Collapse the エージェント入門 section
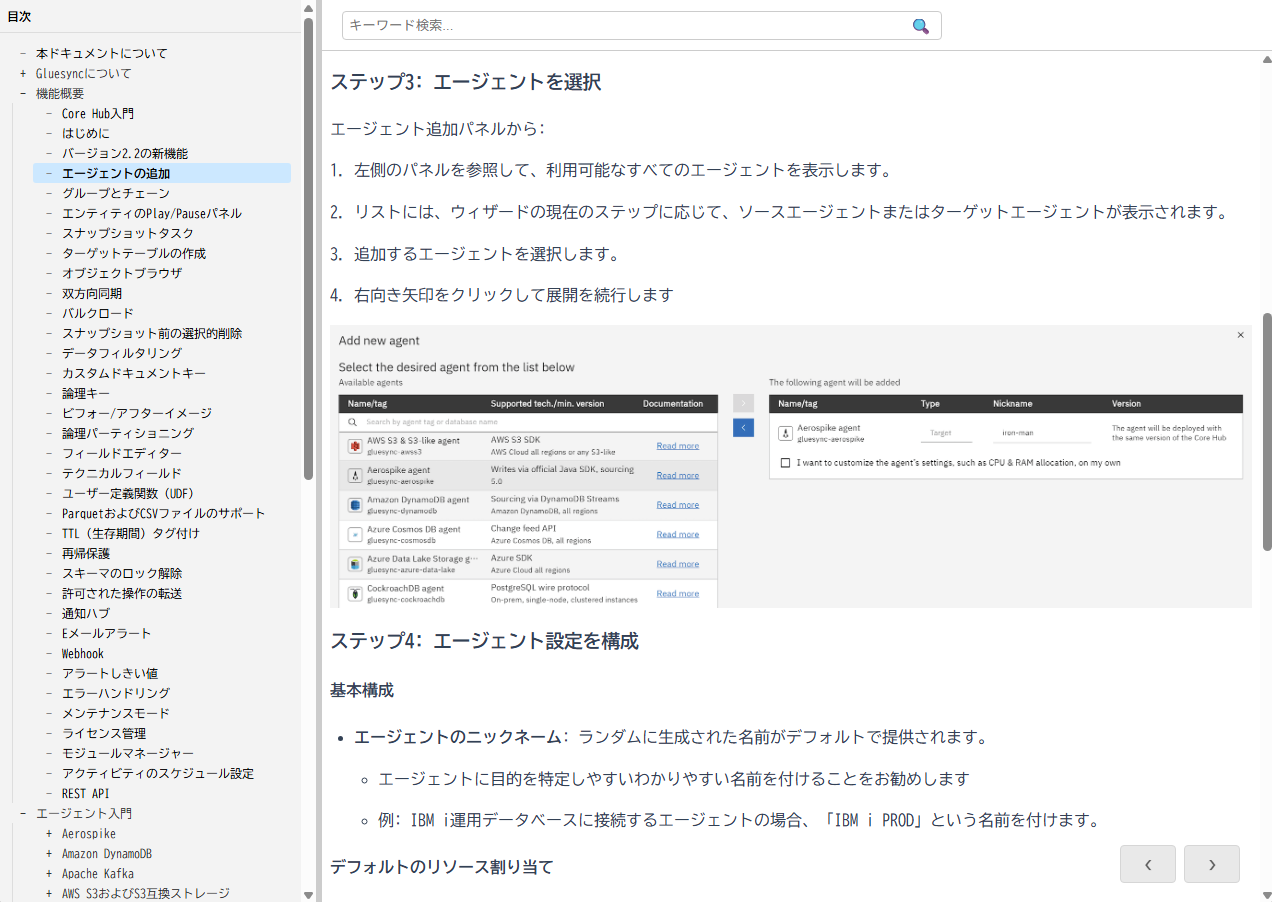 23,814
